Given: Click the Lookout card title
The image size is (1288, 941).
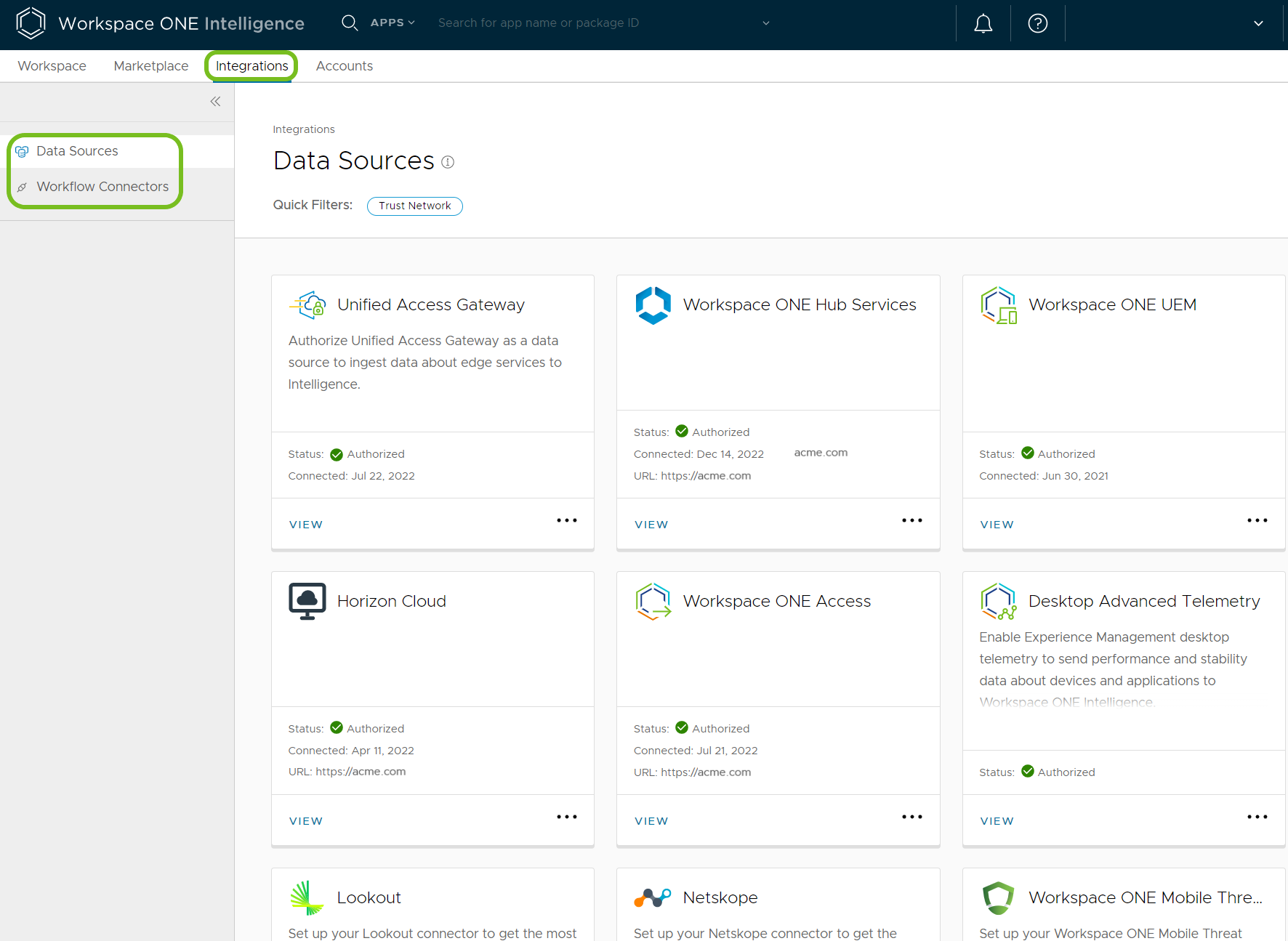Looking at the screenshot, I should [369, 898].
